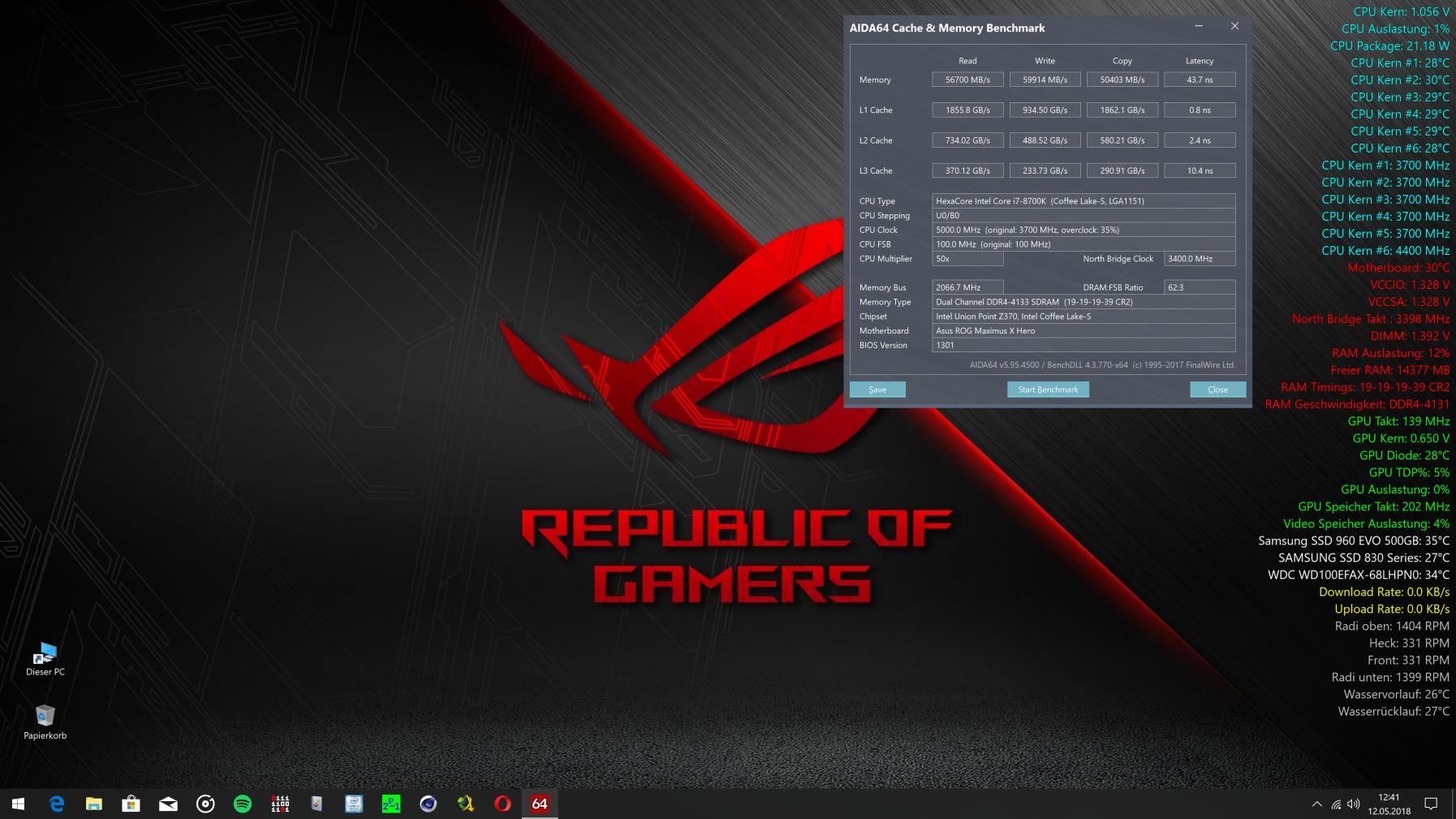Viewport: 1456px width, 819px height.
Task: Click the DRAM:FSB Ratio field 62:3
Action: coord(1200,287)
